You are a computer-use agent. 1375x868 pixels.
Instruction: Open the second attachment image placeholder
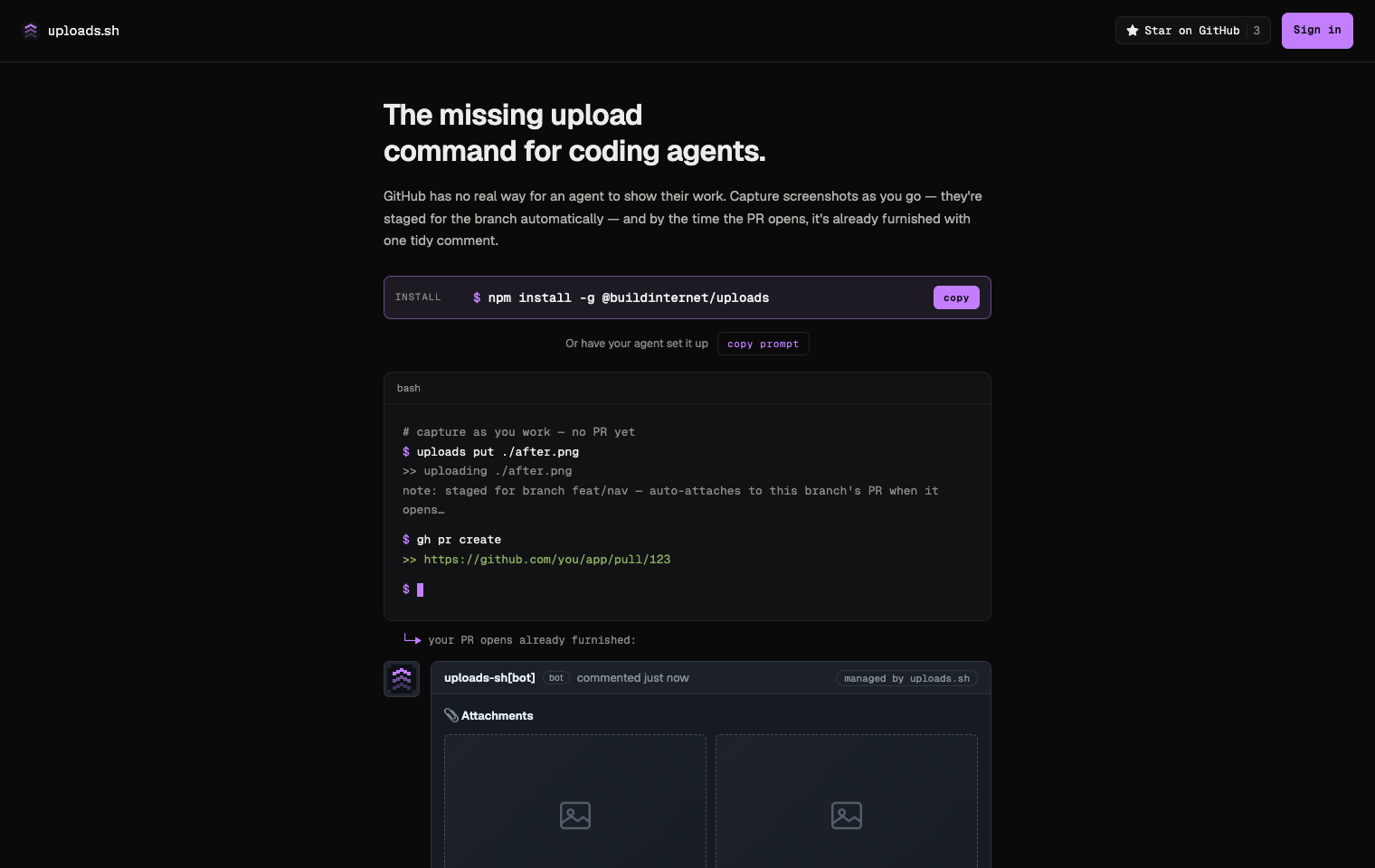coord(847,802)
